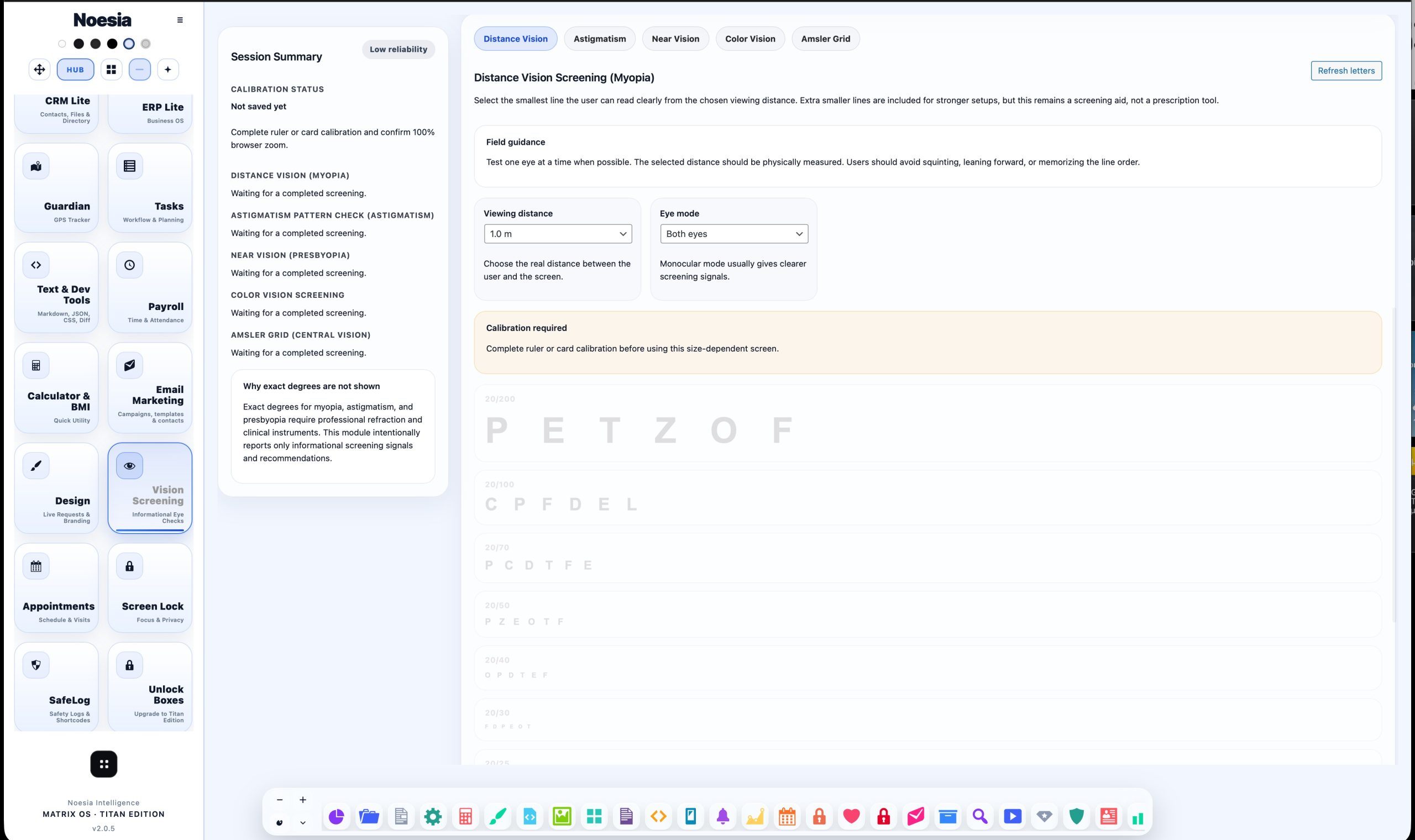
Task: Click the purple bell dock icon
Action: click(x=723, y=816)
